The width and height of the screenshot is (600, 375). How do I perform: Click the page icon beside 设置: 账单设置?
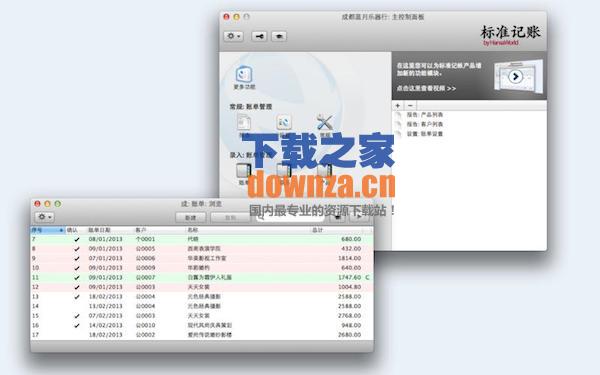point(399,134)
